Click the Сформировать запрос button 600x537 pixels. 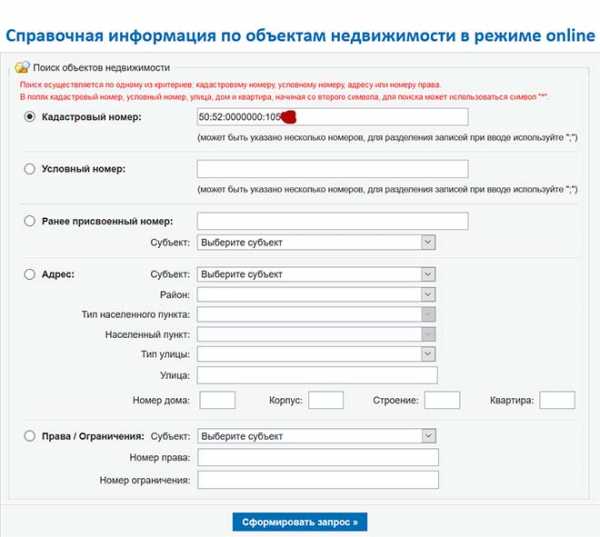(300, 521)
